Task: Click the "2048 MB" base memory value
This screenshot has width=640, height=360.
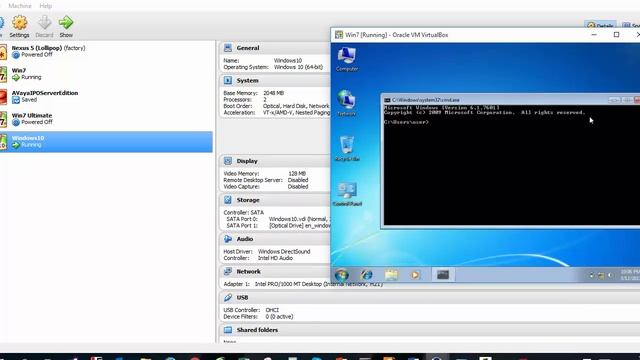Action: point(273,93)
